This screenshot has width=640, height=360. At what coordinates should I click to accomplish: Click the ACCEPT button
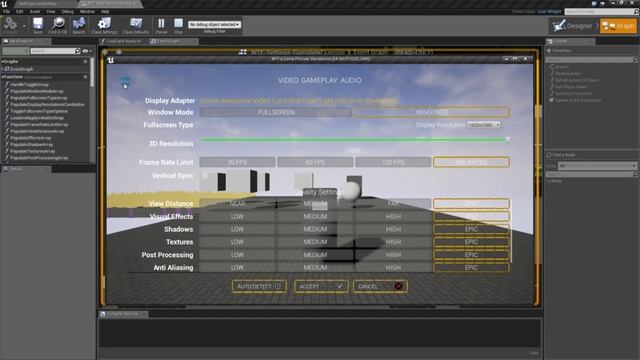pos(321,287)
